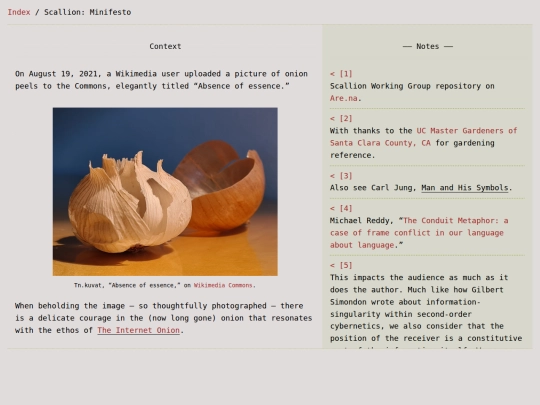Click the 'When beholding the image' paragraph
This screenshot has height=405, width=540.
coord(163,318)
